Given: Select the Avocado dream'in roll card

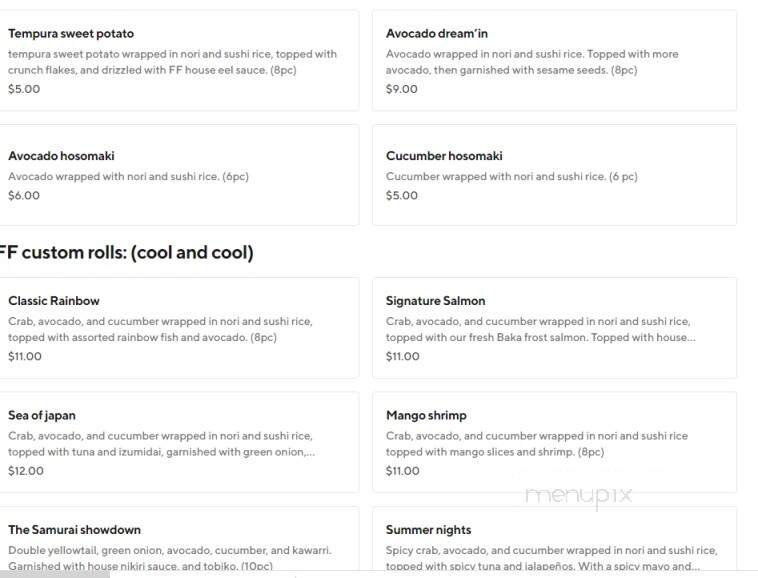Looking at the screenshot, I should pyautogui.click(x=554, y=60).
